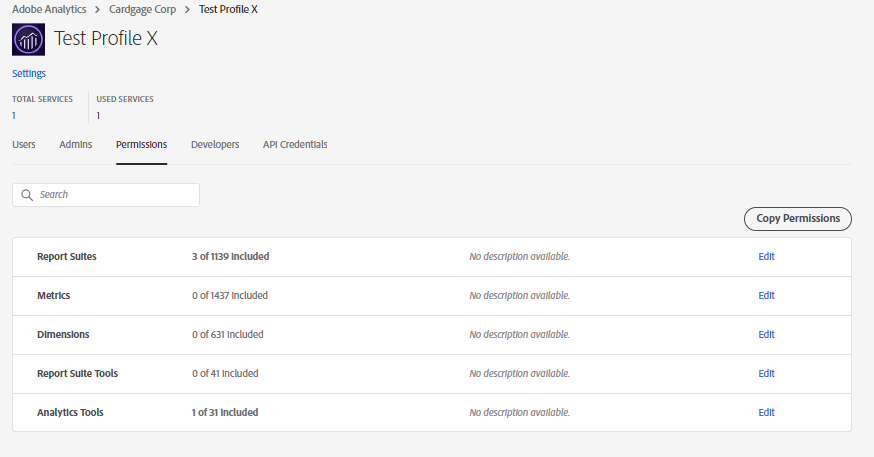
Task: Select the Report Suites row label
Action: coord(67,257)
